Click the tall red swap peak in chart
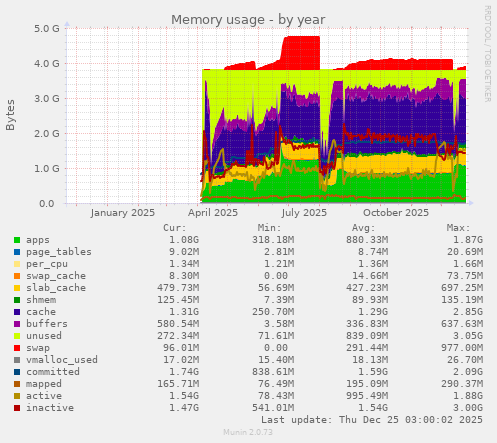The height and width of the screenshot is (443, 497). click(x=301, y=52)
